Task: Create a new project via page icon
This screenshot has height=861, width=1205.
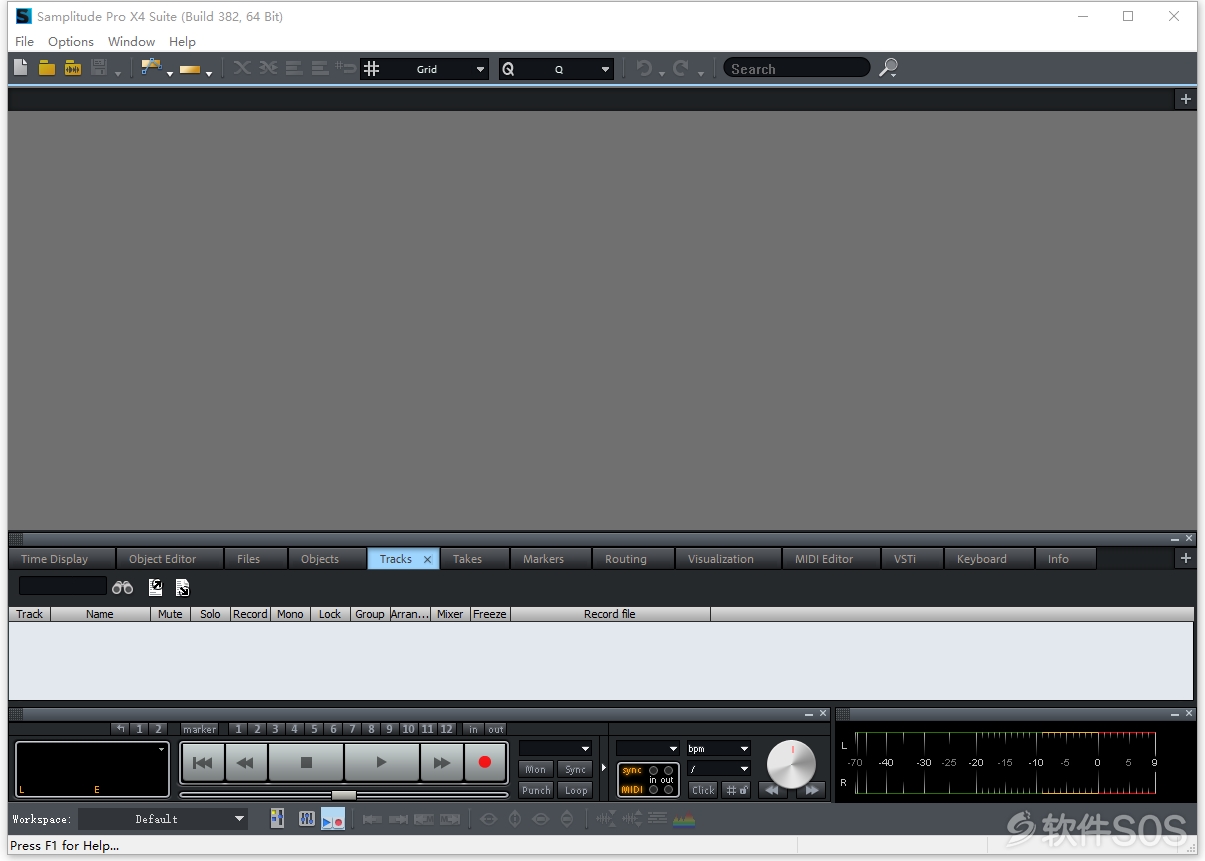Action: point(21,68)
